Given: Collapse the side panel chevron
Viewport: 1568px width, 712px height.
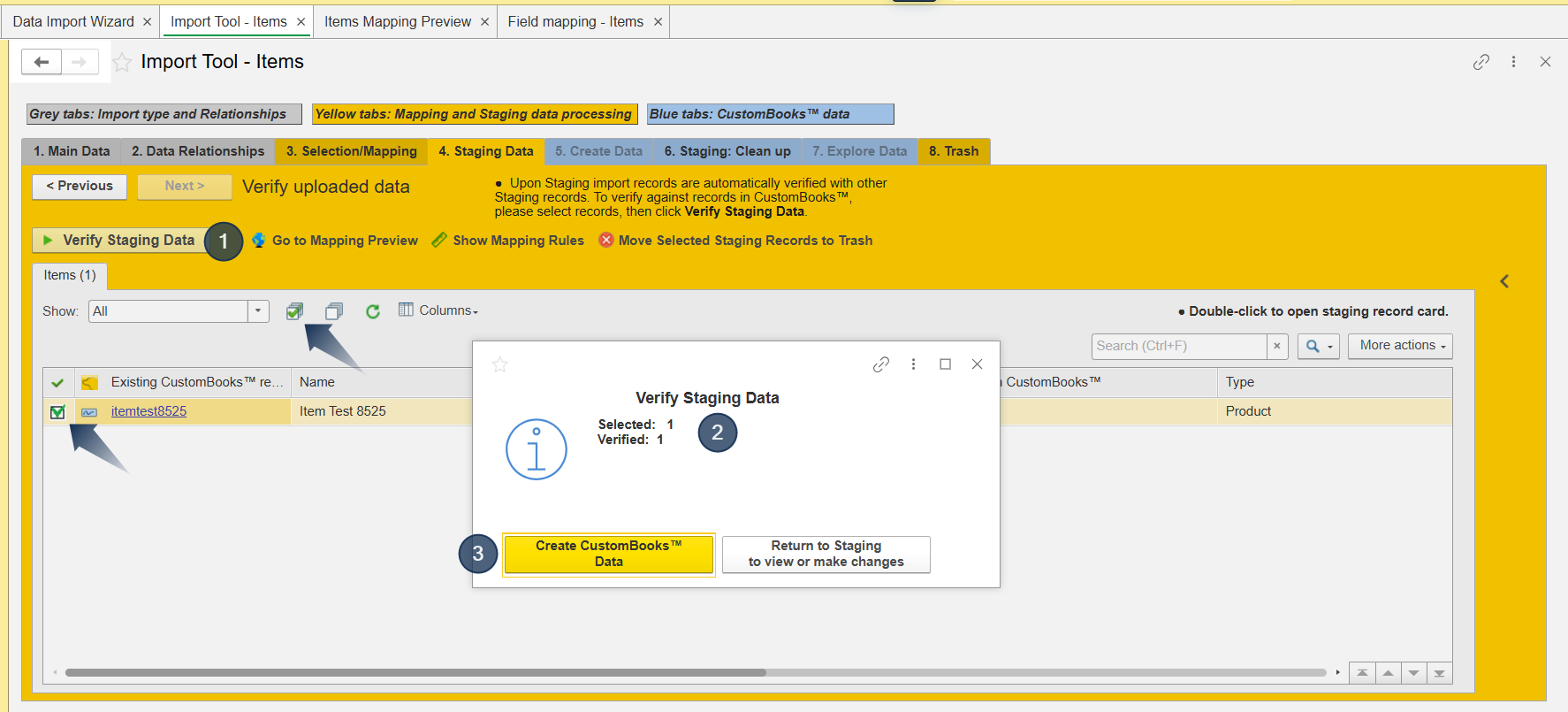Looking at the screenshot, I should [1504, 281].
